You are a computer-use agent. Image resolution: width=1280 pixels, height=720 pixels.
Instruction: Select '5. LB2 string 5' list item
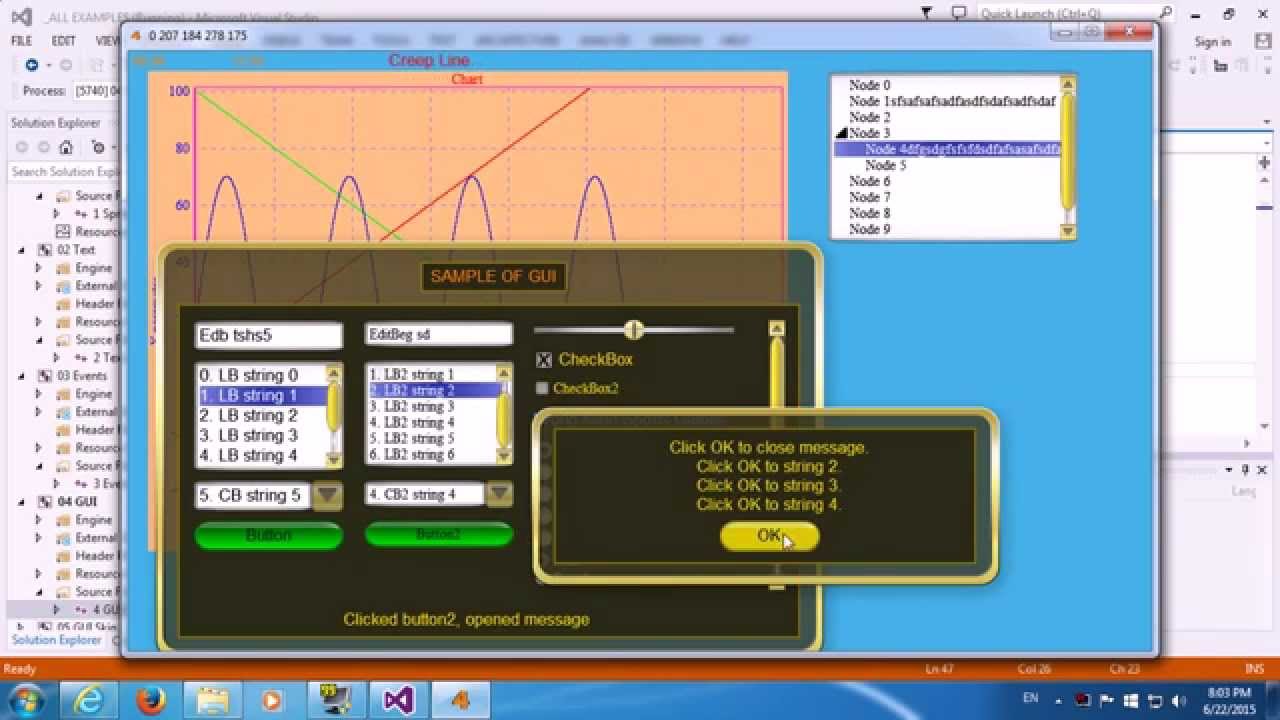(x=433, y=438)
